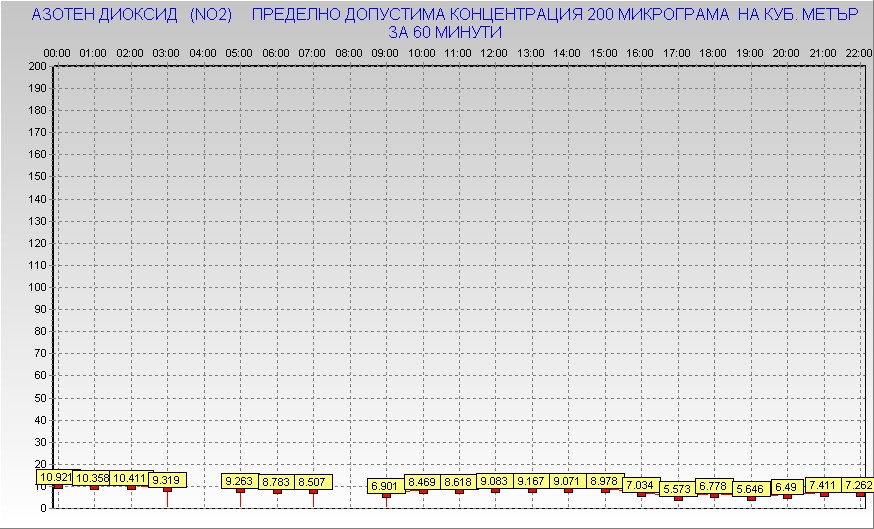874x529 pixels.
Task: Select the 7.034 value label
Action: point(641,485)
